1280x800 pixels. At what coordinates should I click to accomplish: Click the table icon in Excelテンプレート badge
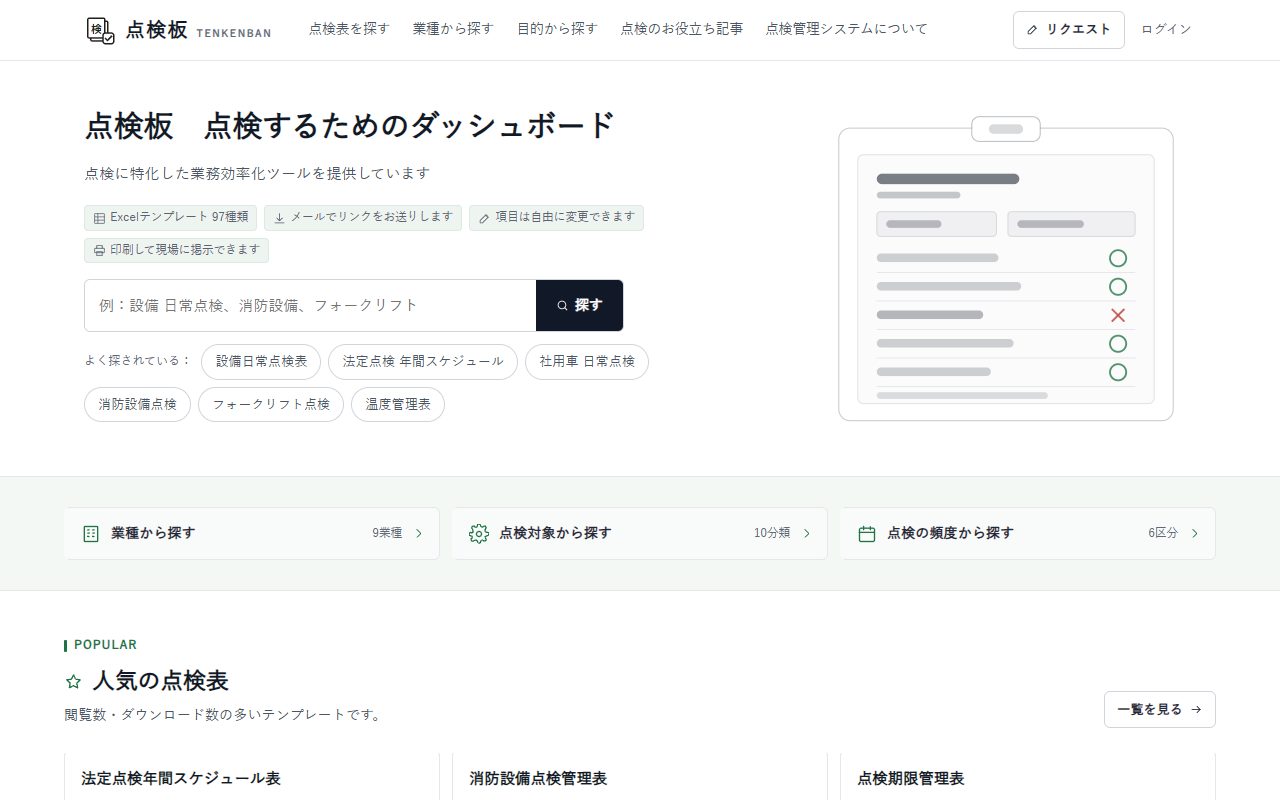[x=99, y=218]
